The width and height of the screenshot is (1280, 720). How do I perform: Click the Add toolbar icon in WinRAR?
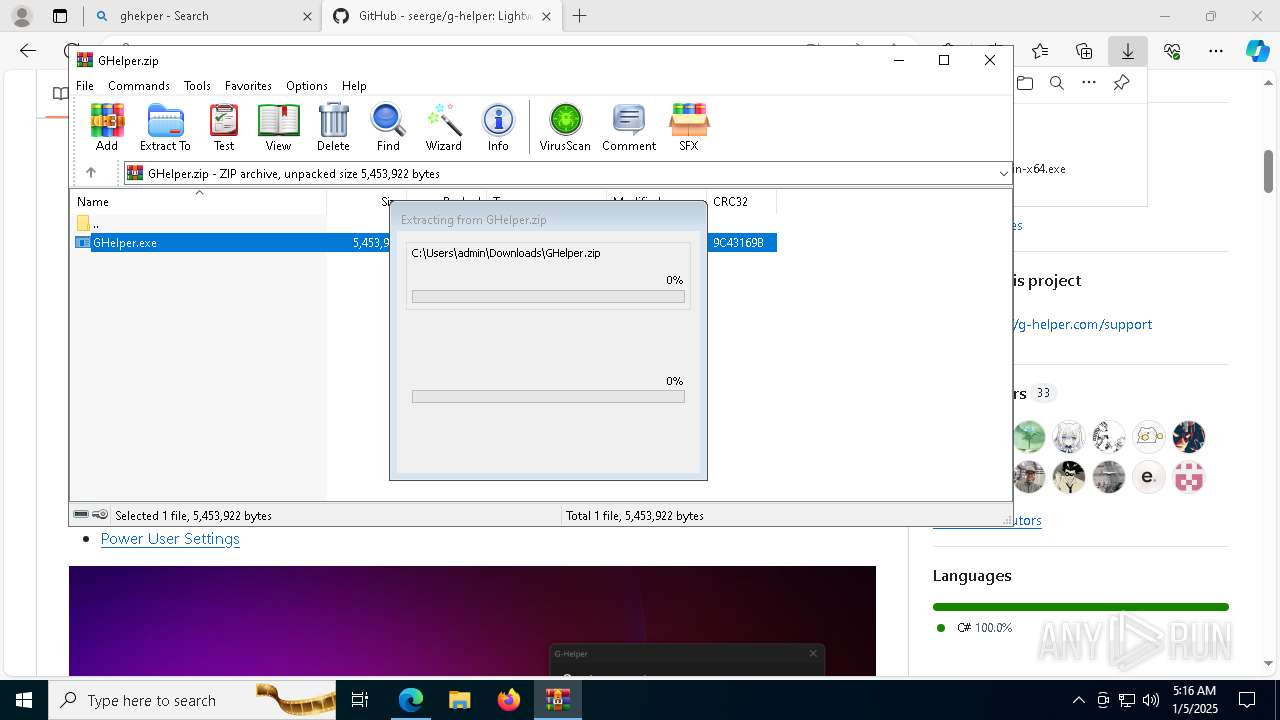(x=107, y=127)
